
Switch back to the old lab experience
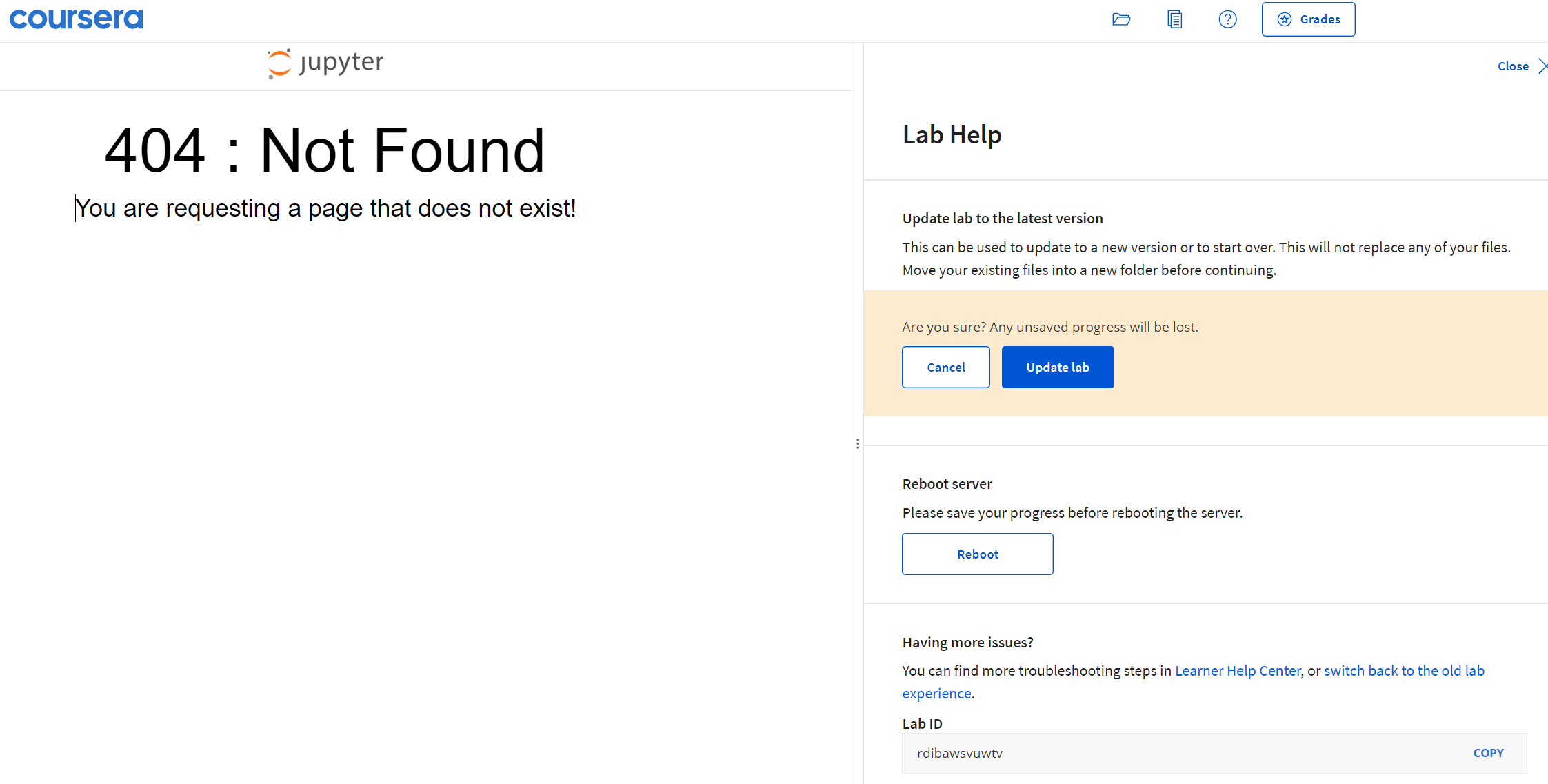click(x=1403, y=671)
